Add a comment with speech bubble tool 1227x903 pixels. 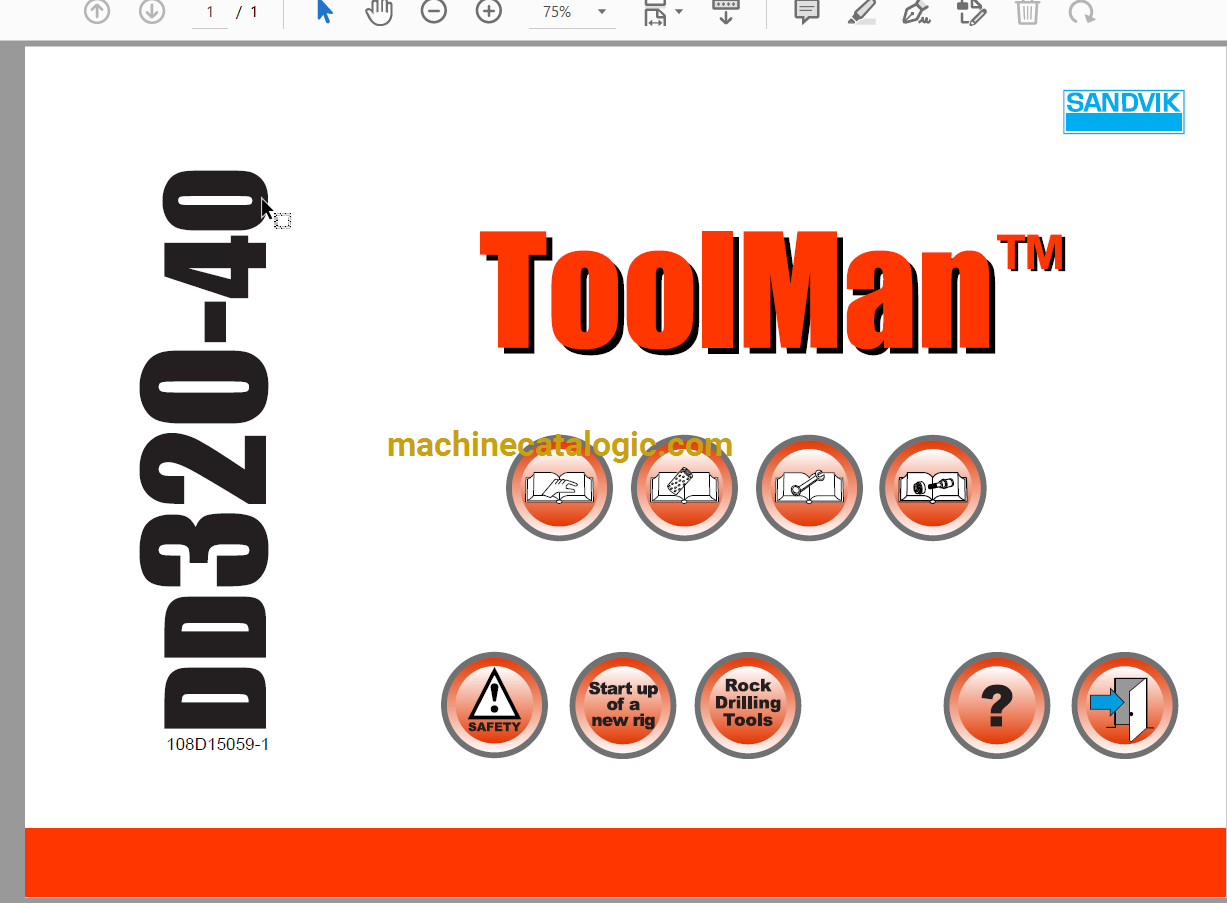click(806, 12)
